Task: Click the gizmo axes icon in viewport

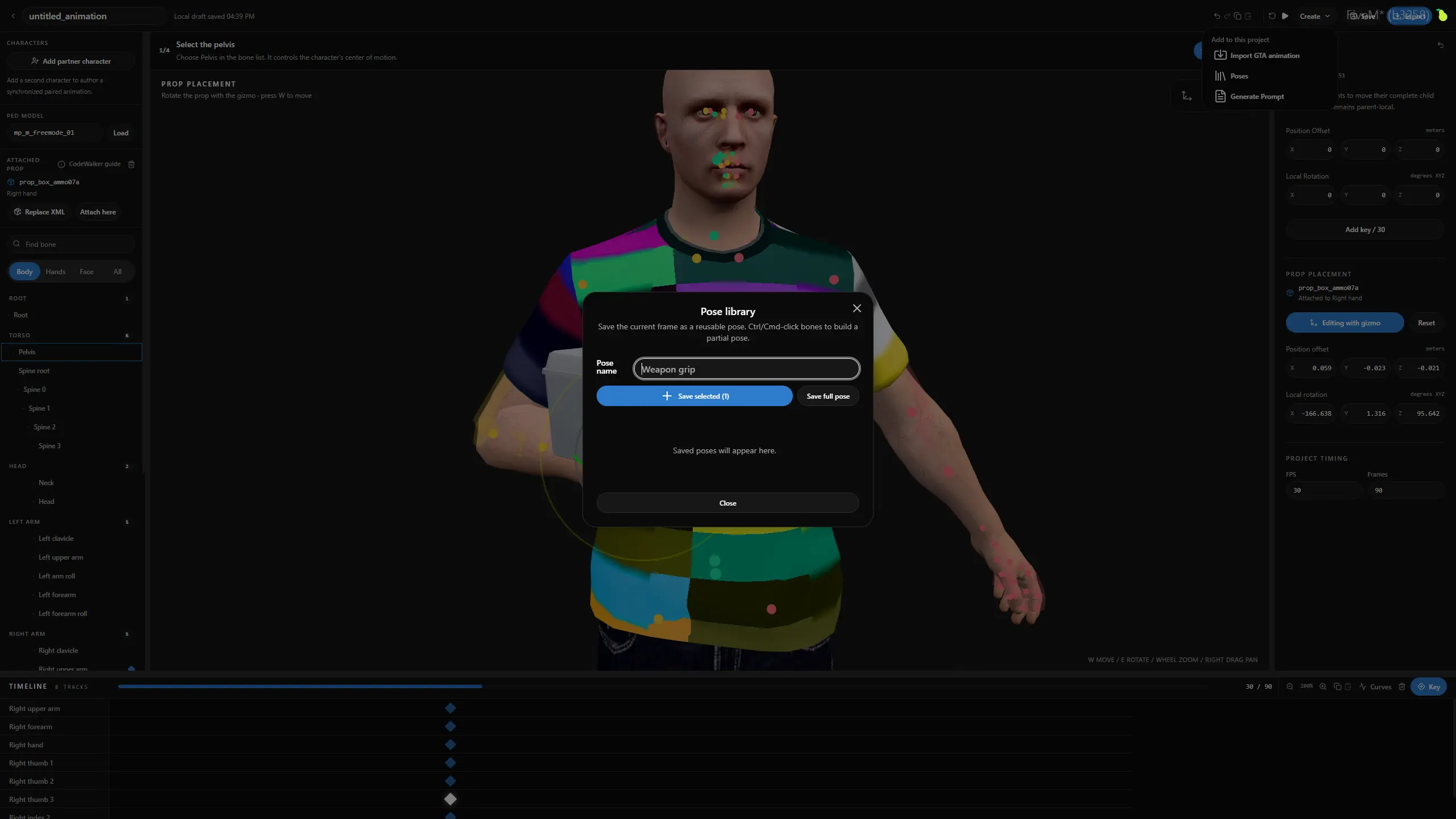Action: pos(1186,96)
